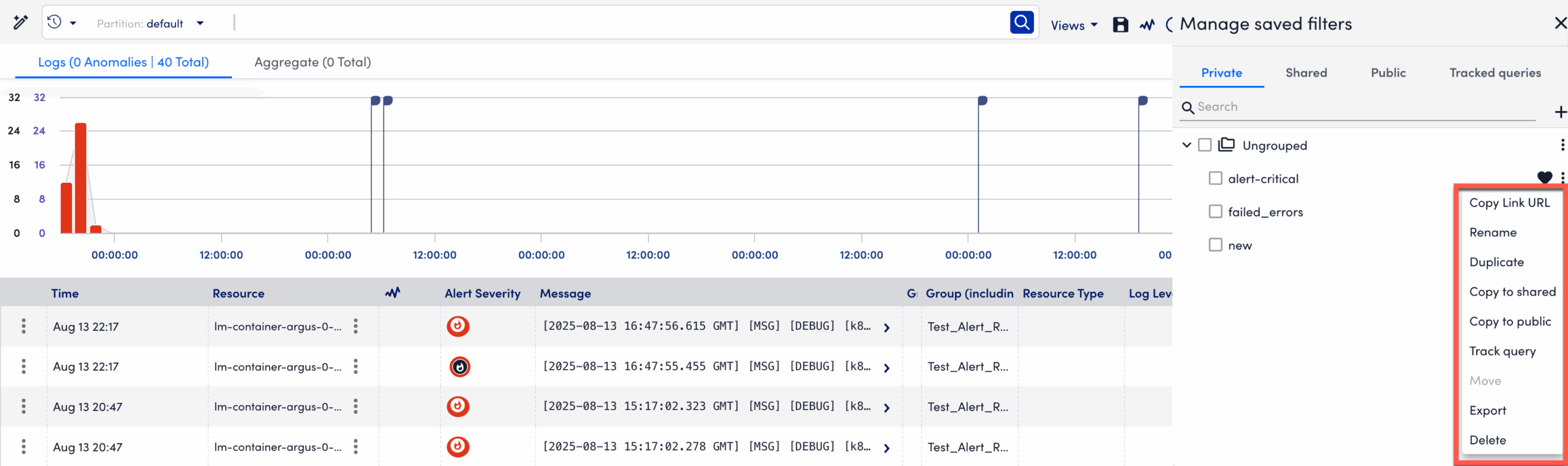
Task: Click the dark alert severity icon in second row
Action: 460,367
